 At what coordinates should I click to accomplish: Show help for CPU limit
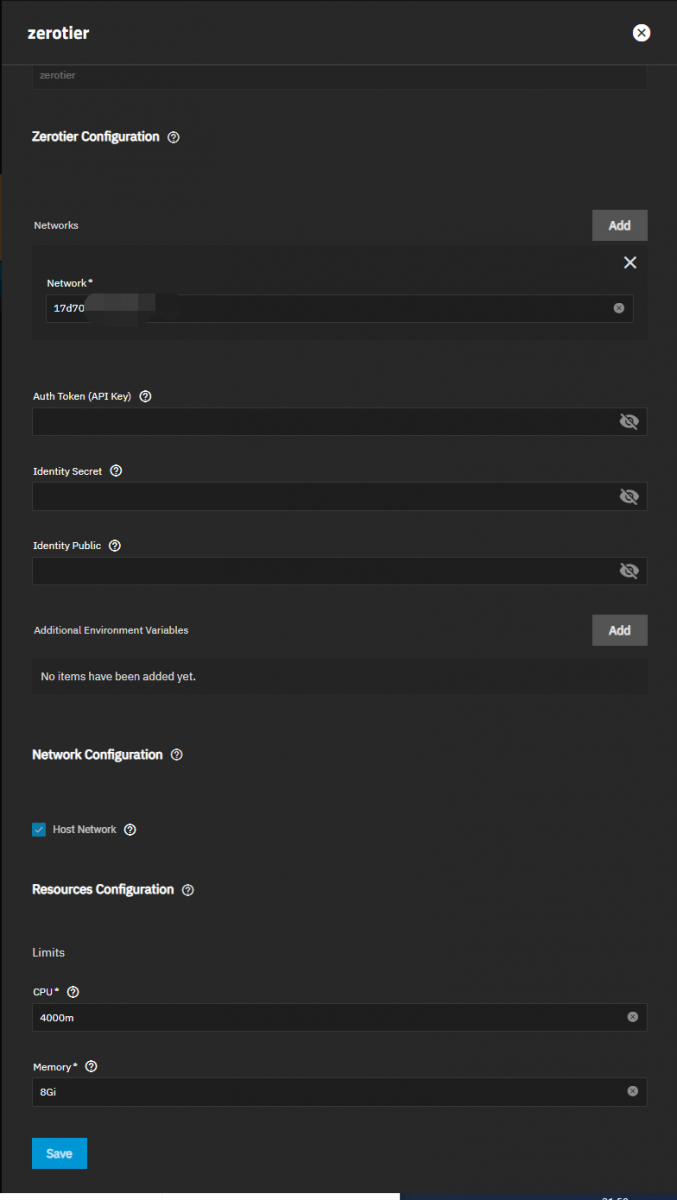73,992
